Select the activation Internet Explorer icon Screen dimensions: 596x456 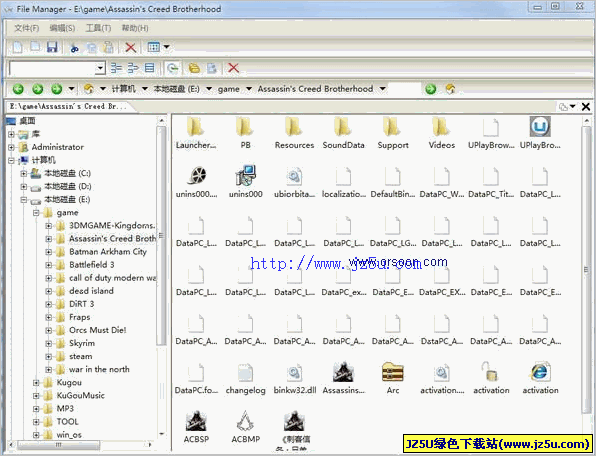click(540, 378)
